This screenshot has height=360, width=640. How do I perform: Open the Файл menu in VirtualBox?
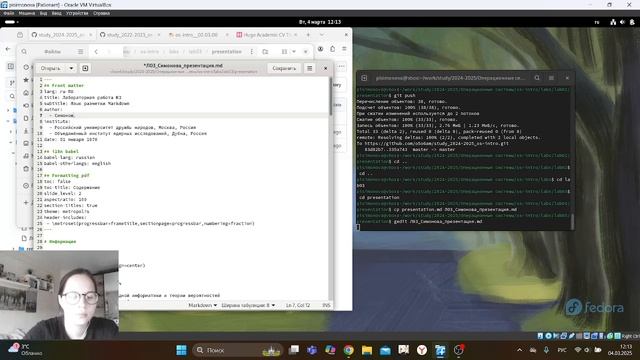9,13
